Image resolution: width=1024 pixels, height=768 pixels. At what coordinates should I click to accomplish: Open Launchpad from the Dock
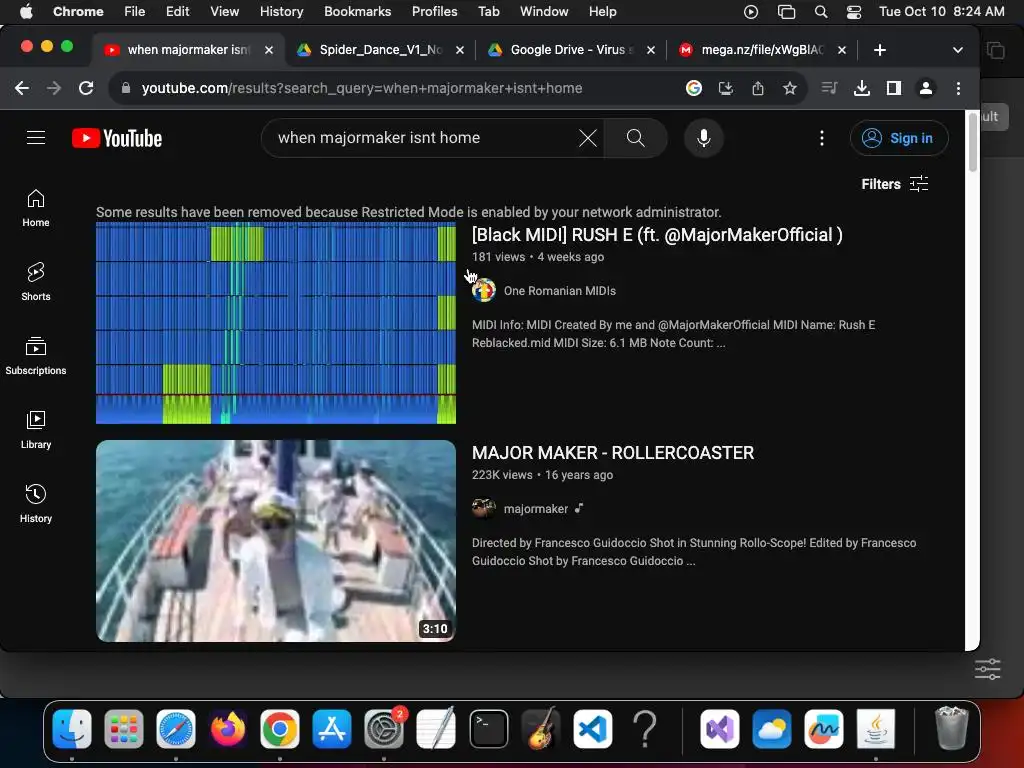[x=124, y=729]
